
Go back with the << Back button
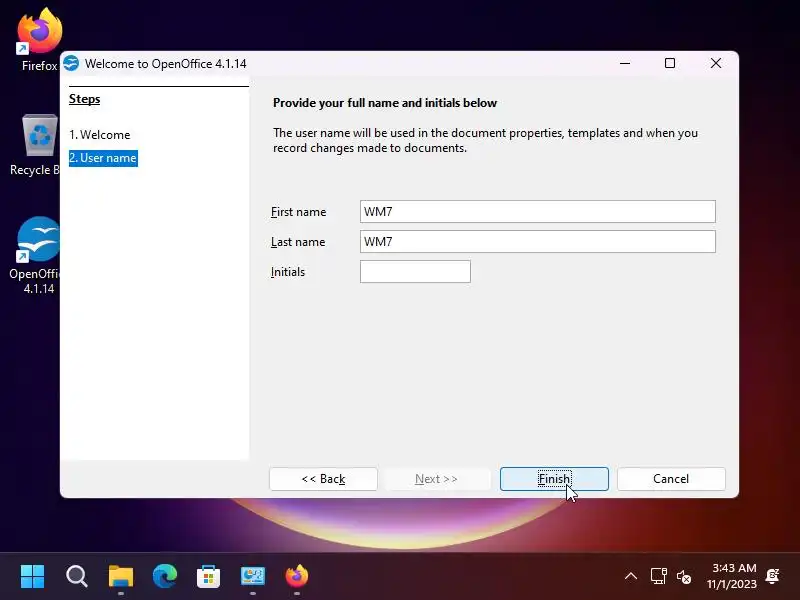323,479
